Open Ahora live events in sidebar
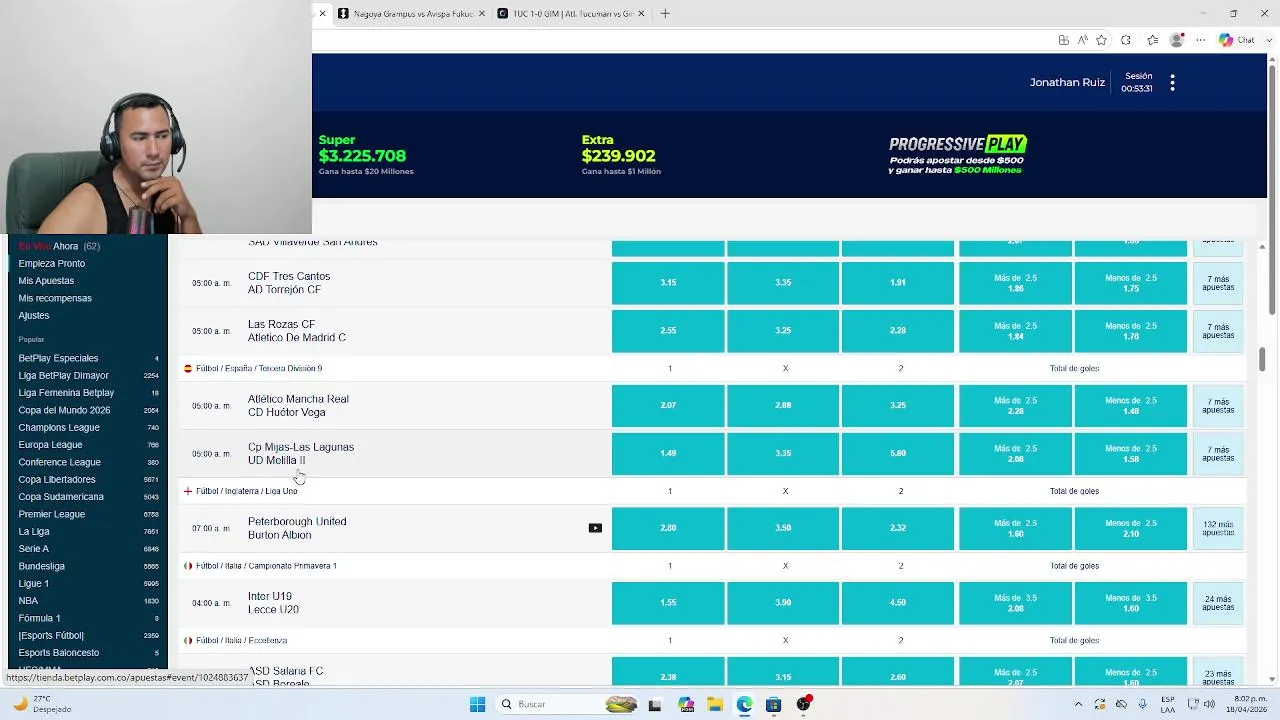Viewport: 1280px width, 720px height. (x=59, y=246)
